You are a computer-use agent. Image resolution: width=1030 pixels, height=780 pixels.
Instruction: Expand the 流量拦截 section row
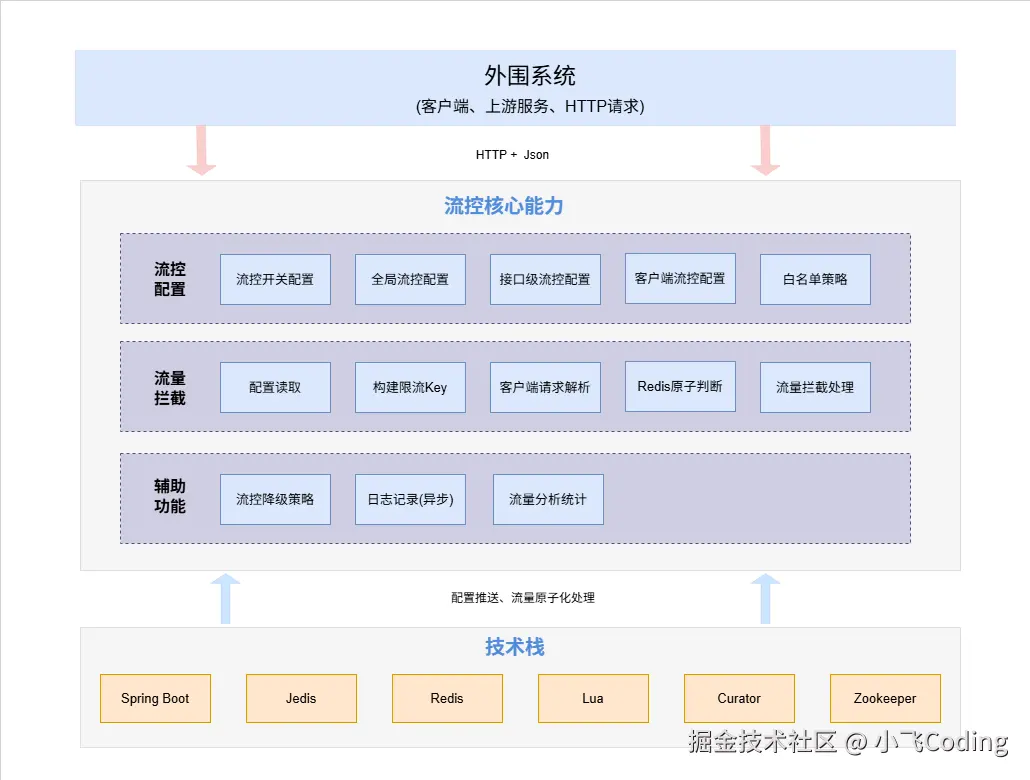166,387
